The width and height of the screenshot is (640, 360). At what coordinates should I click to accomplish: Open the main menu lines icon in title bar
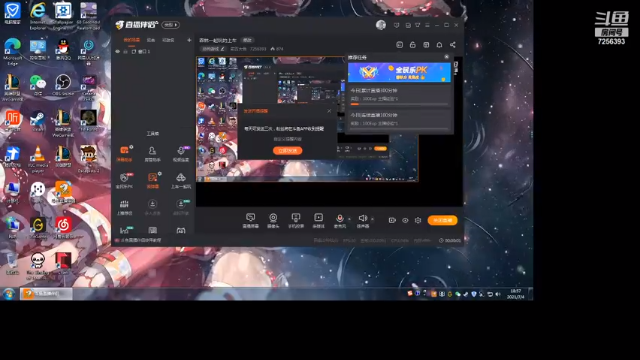tap(427, 25)
